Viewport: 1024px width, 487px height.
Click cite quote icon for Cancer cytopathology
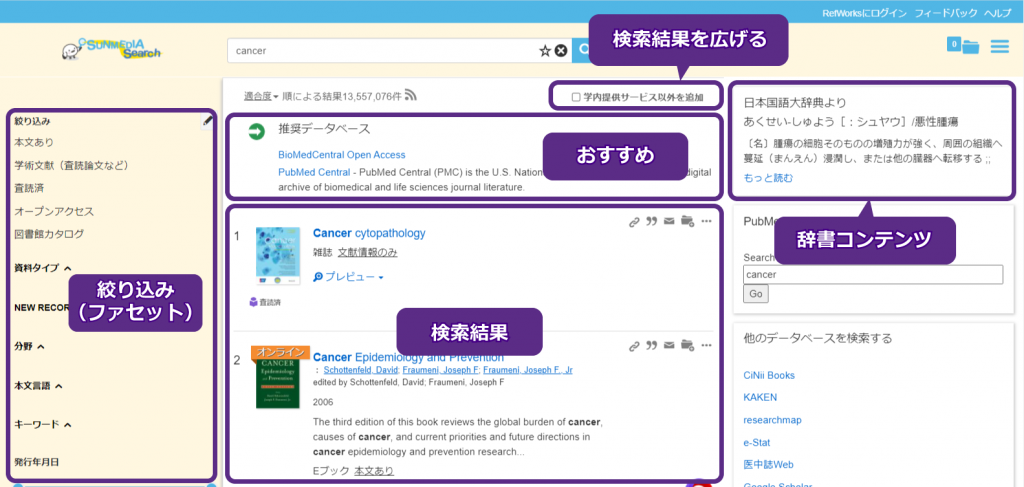coord(651,222)
